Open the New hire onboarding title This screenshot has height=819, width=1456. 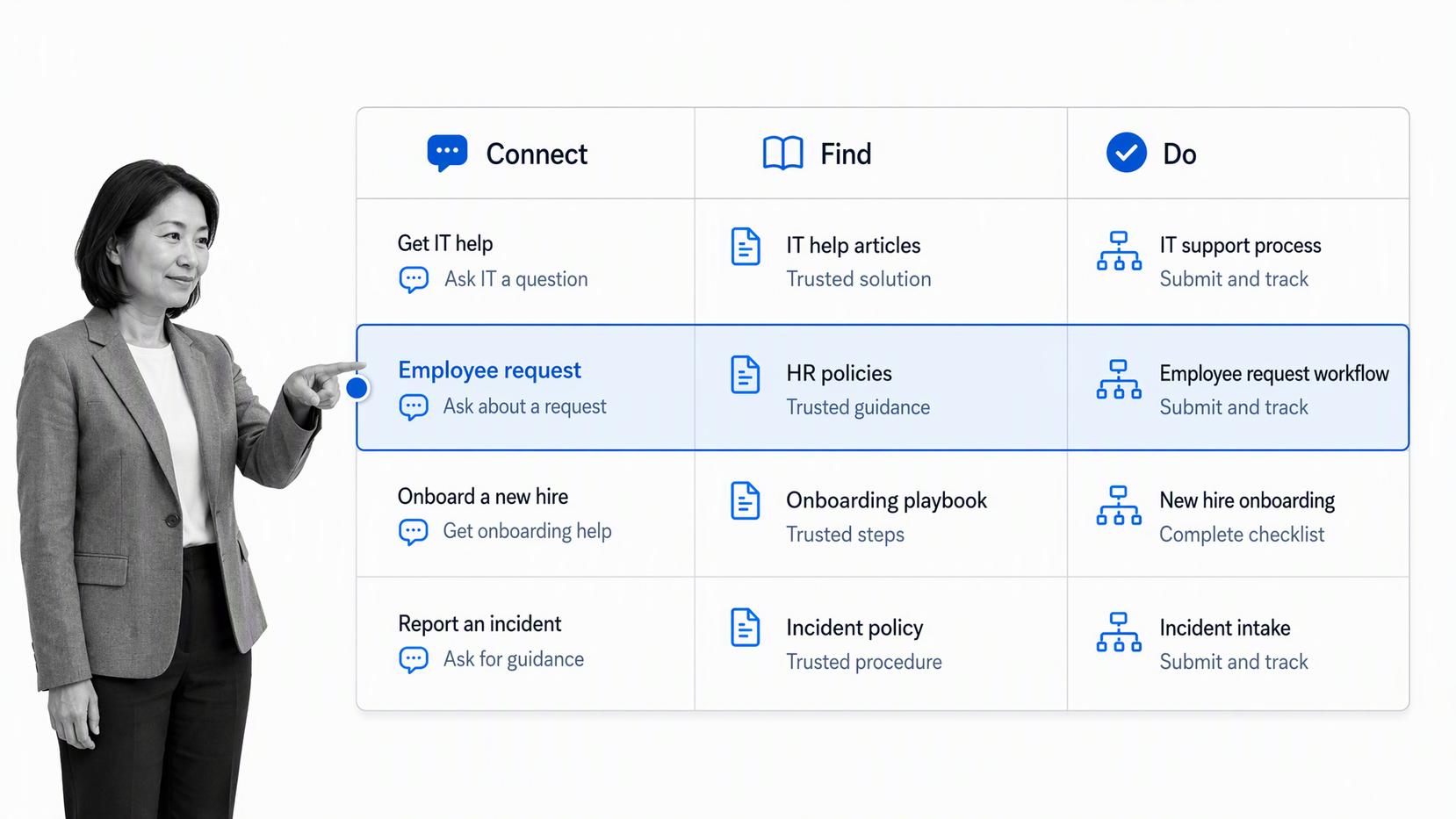coord(1247,500)
